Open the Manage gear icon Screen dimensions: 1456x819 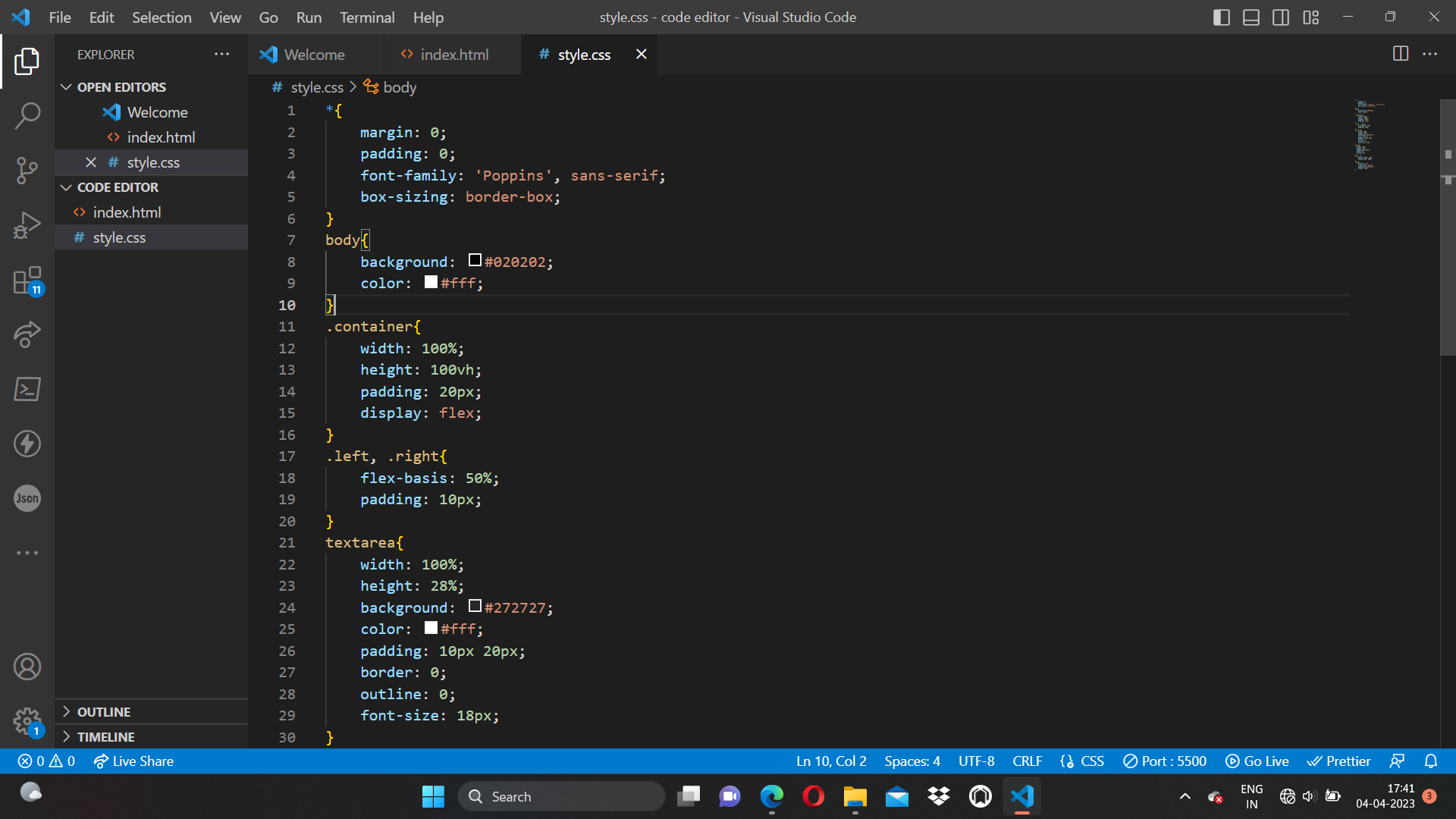tap(27, 721)
